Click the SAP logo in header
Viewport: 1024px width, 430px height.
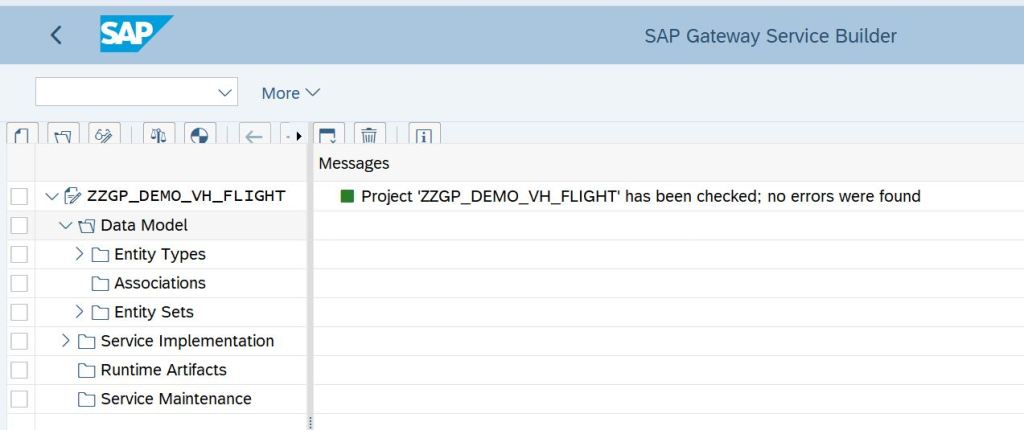click(136, 35)
